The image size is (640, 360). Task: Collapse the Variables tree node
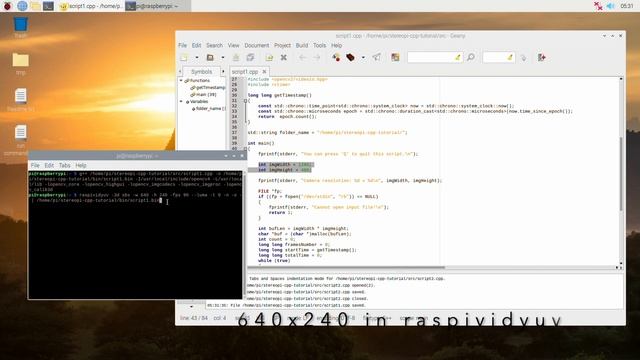181,101
